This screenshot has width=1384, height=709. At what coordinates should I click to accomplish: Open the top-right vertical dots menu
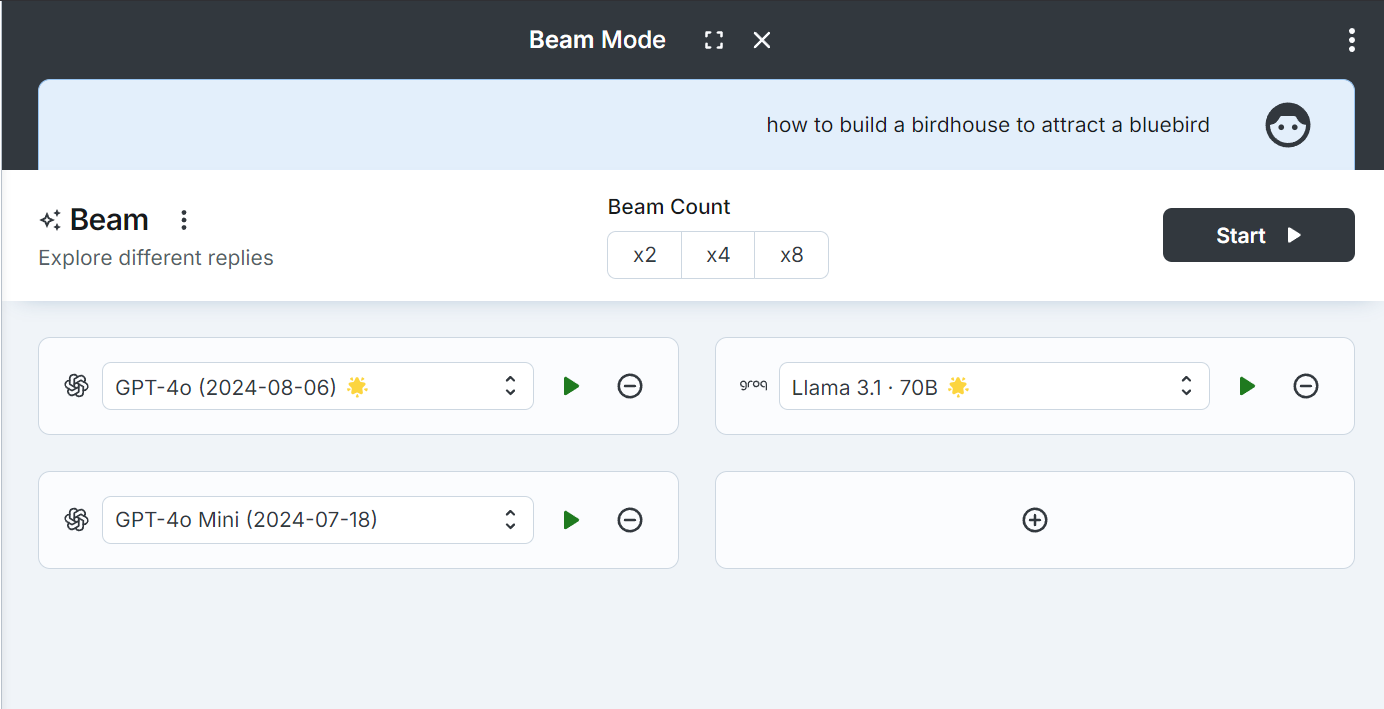(x=1352, y=40)
